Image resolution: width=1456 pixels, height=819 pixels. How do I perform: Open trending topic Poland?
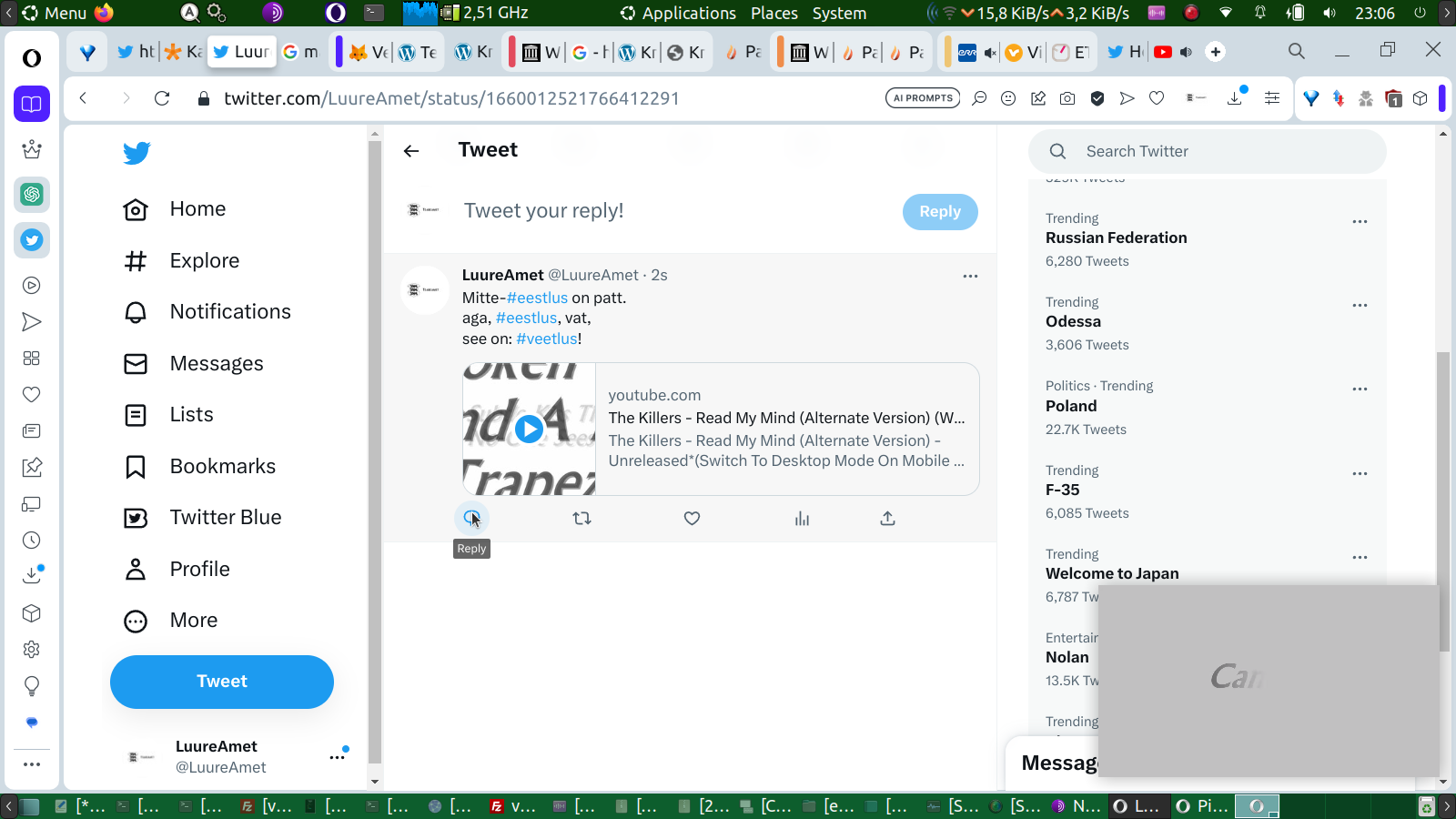[x=1071, y=407]
